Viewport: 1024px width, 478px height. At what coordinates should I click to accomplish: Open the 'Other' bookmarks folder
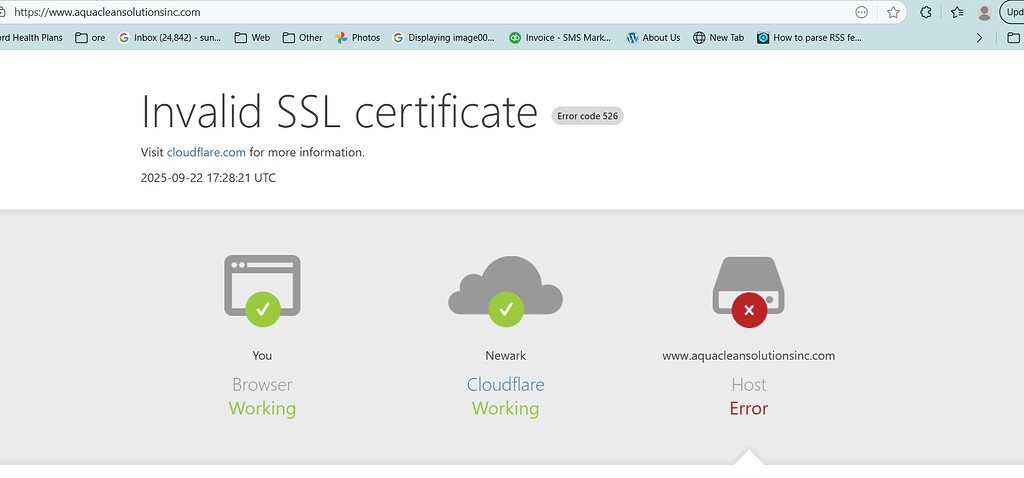pyautogui.click(x=302, y=38)
